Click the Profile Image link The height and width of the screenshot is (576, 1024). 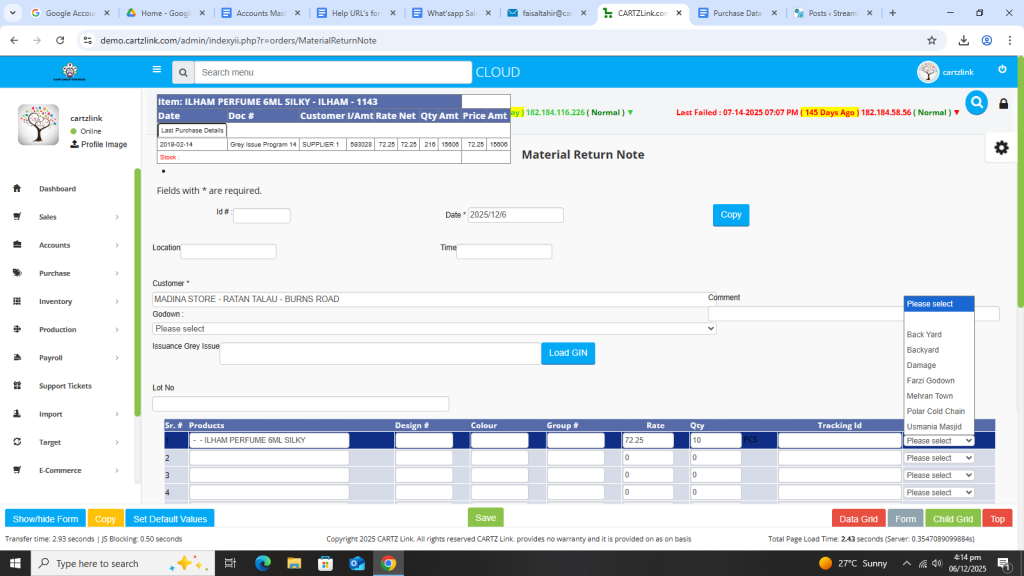pyautogui.click(x=103, y=144)
